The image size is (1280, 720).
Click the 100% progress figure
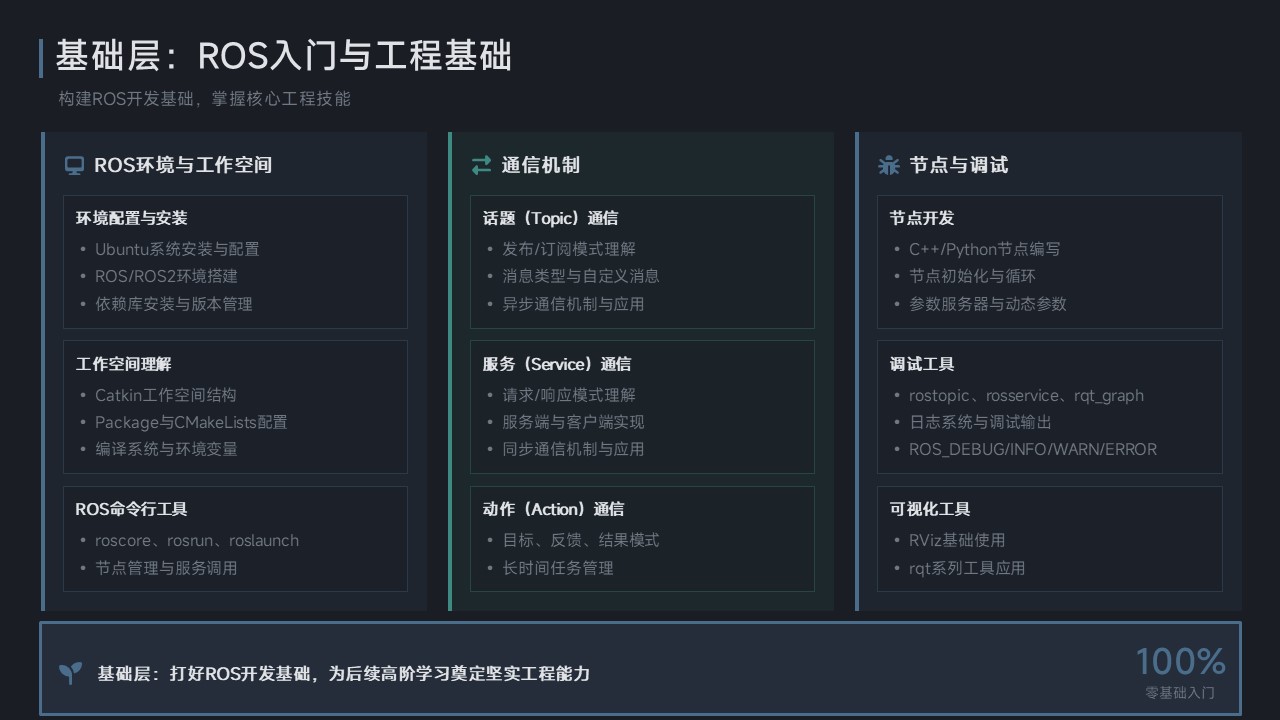(1180, 661)
